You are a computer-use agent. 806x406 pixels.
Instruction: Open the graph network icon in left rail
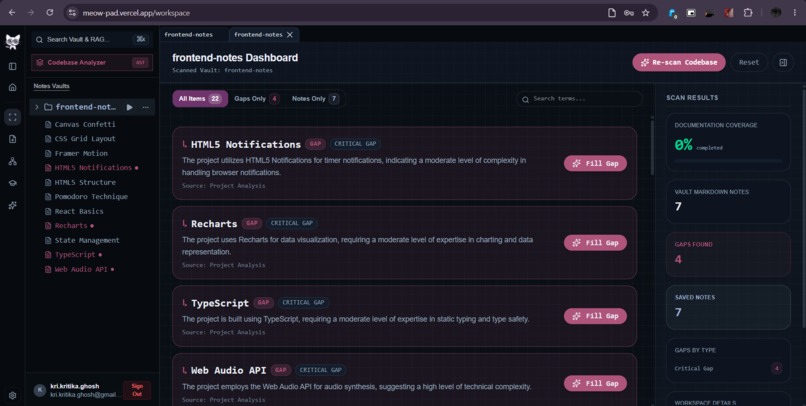click(x=13, y=161)
